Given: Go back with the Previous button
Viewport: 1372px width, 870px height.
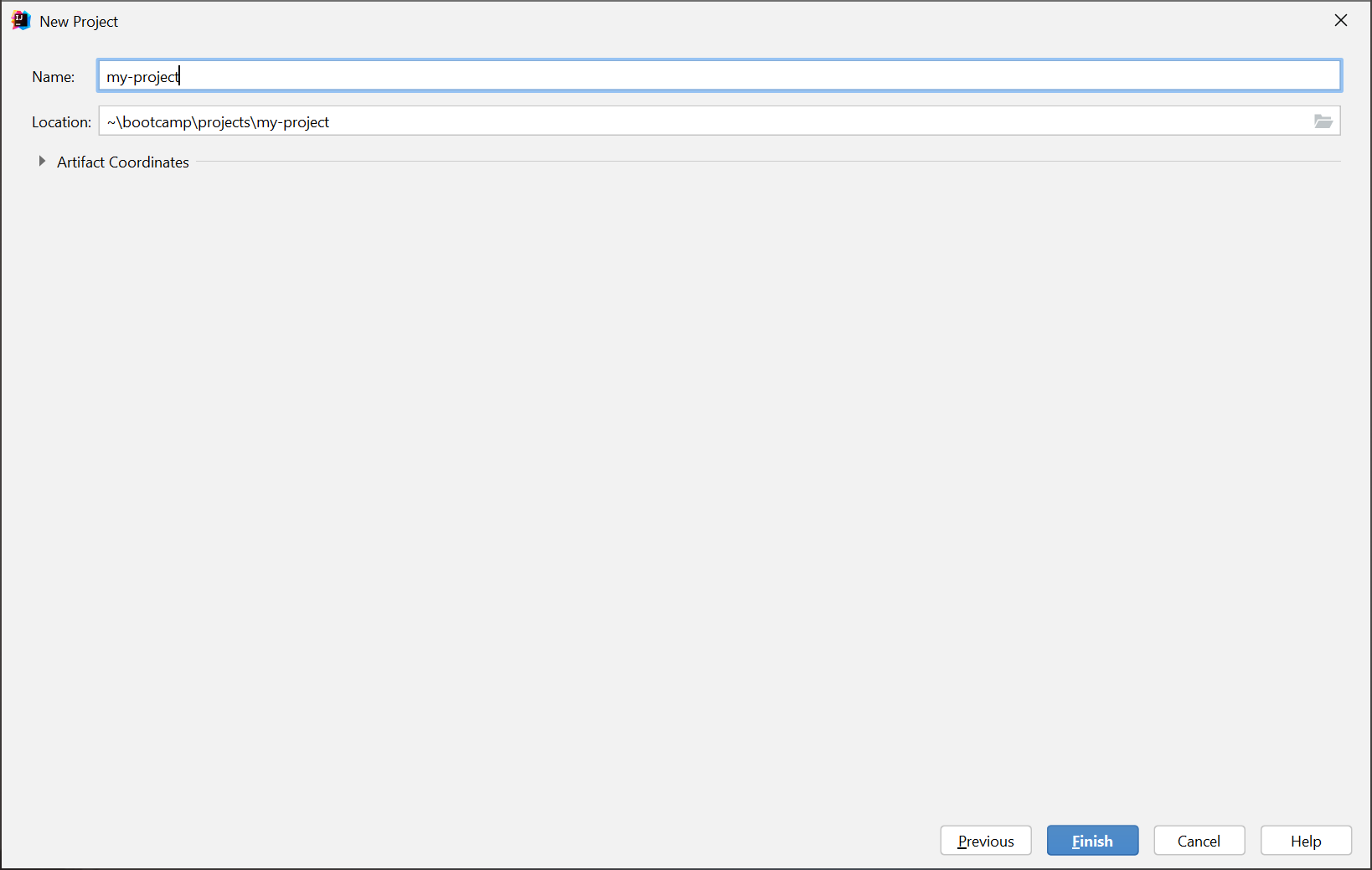Looking at the screenshot, I should tap(986, 841).
